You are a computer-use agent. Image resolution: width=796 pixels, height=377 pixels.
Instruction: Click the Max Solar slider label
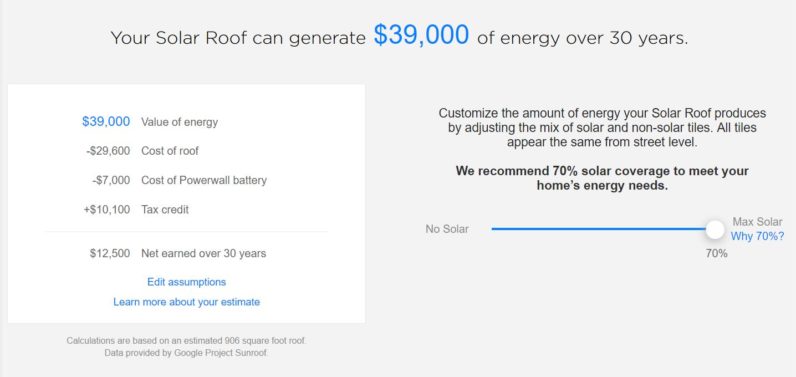[x=757, y=222]
